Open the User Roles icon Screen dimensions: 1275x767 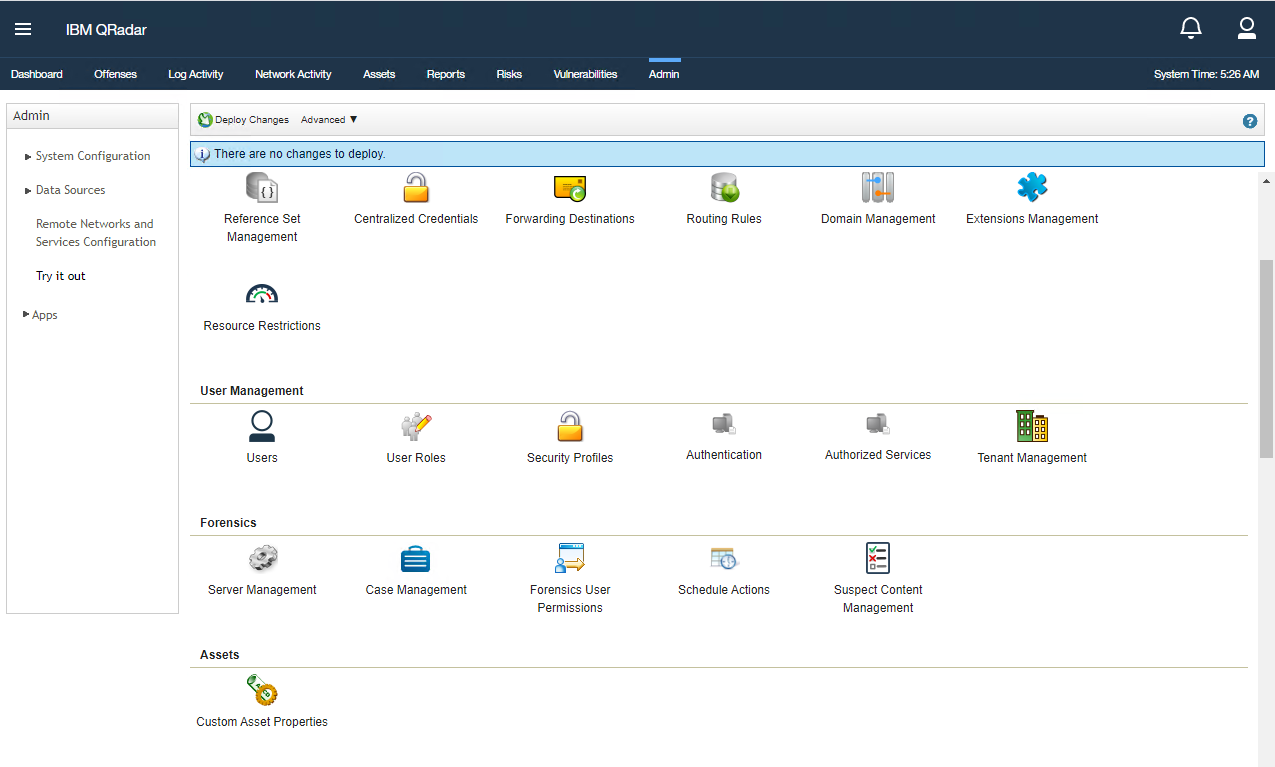point(416,426)
